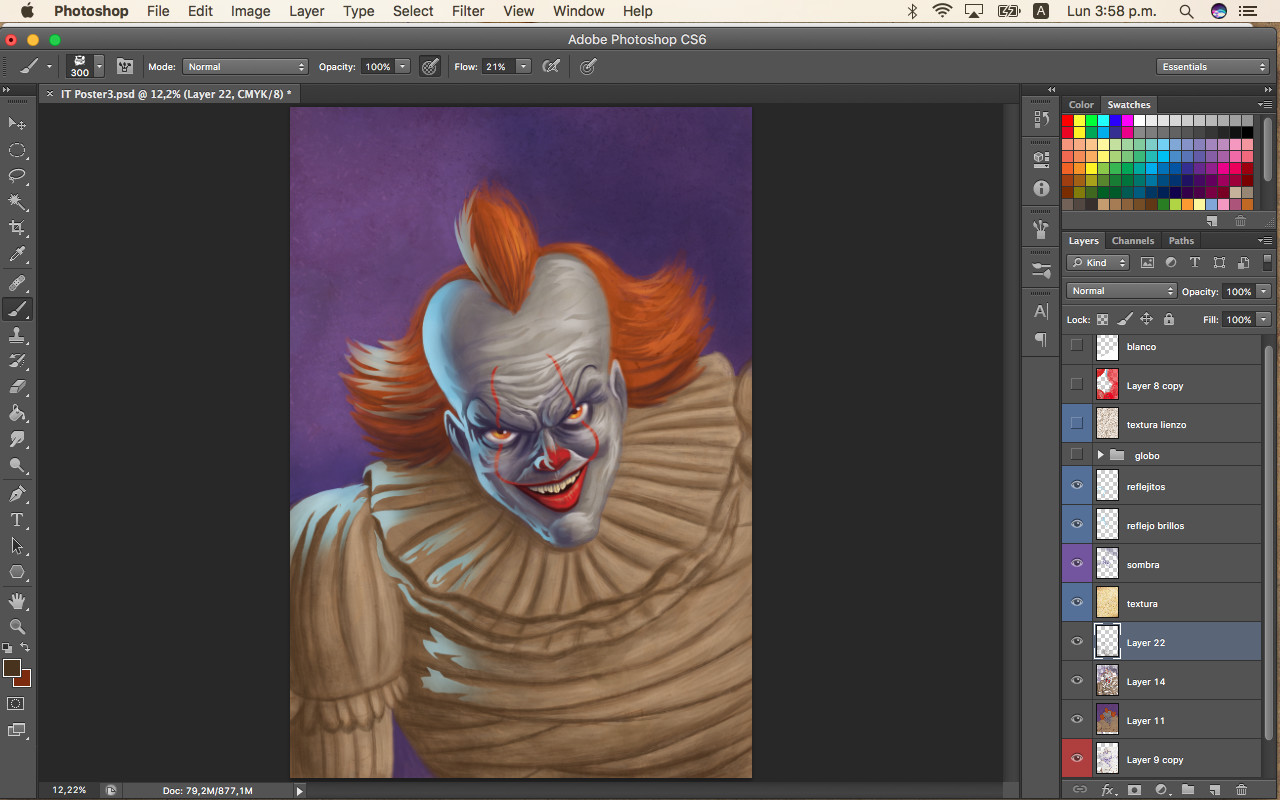Toggle Quick Mask mode

(17, 704)
